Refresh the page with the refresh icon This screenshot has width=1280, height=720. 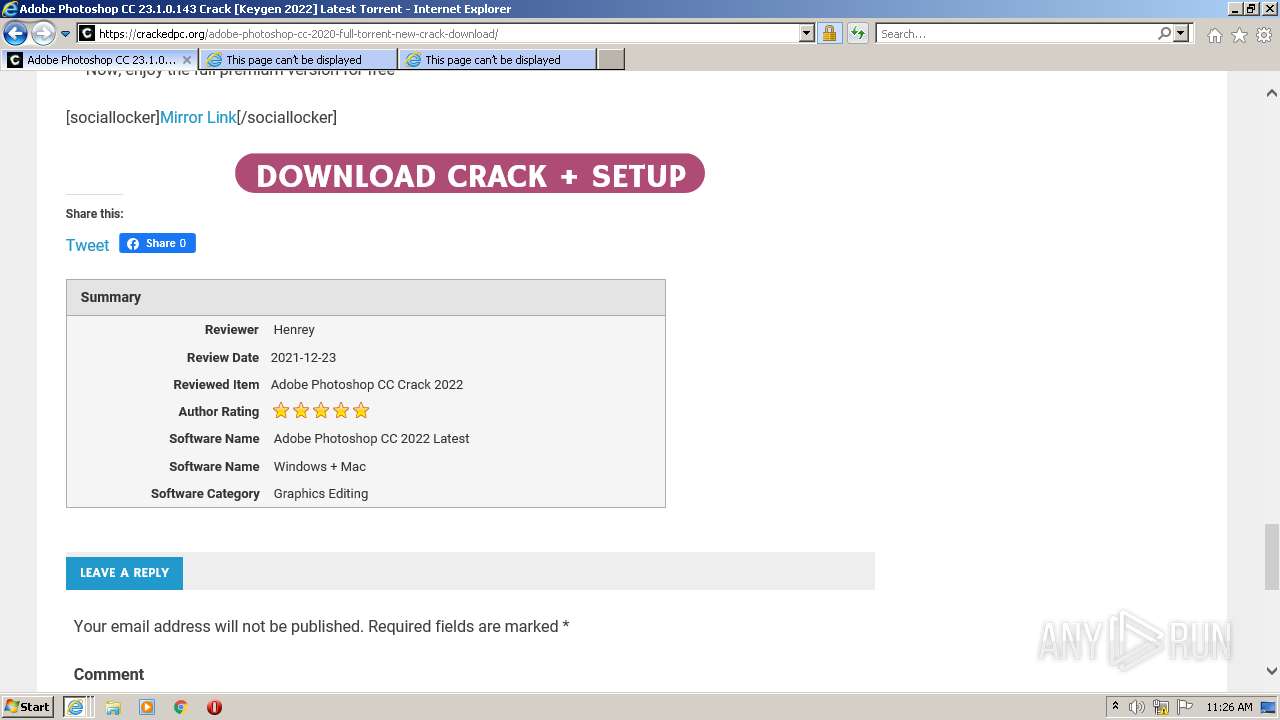point(857,34)
